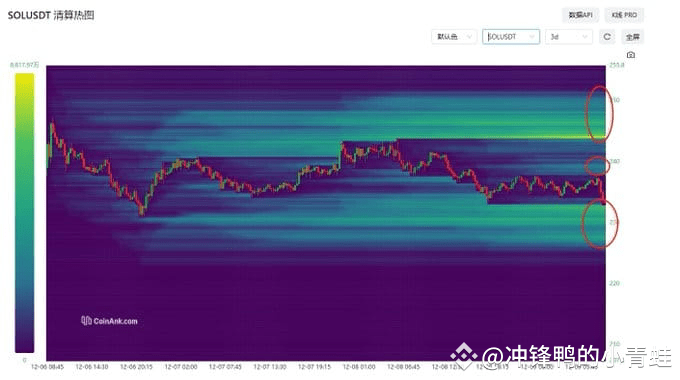Screen dimensions: 680x380
Task: Click the 12-07 07:45 time axis label
Action: point(225,367)
